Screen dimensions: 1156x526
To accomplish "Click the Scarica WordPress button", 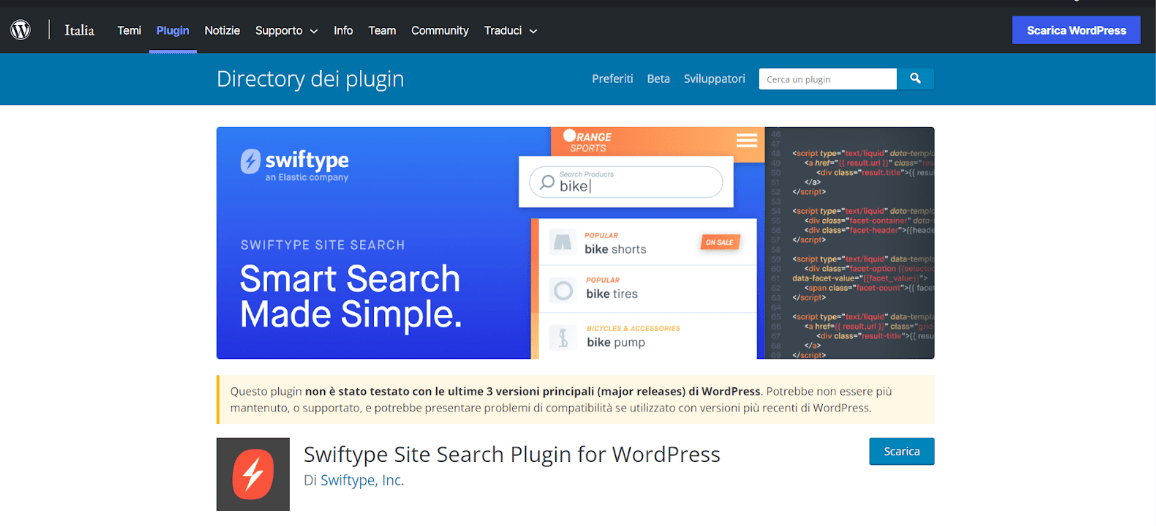I will [x=1076, y=30].
